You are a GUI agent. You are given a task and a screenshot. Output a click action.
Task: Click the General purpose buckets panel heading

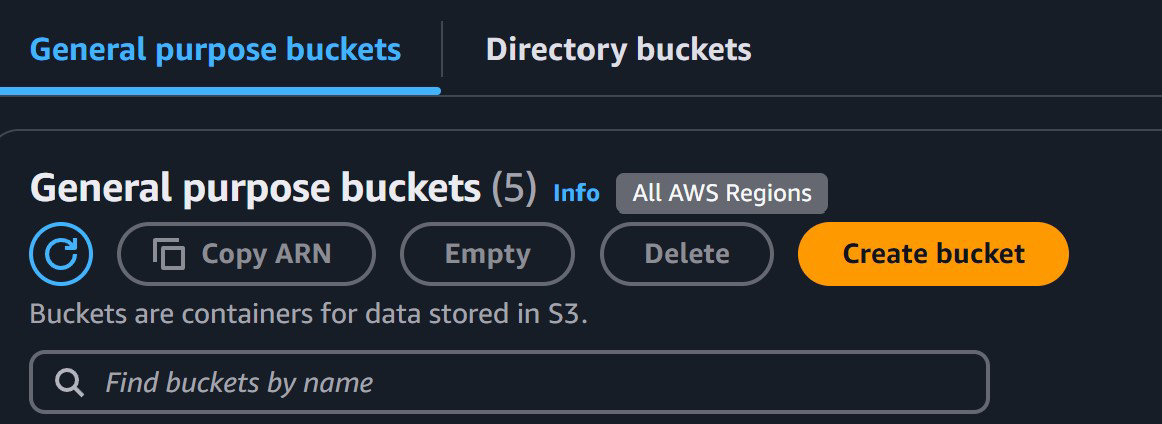[255, 188]
